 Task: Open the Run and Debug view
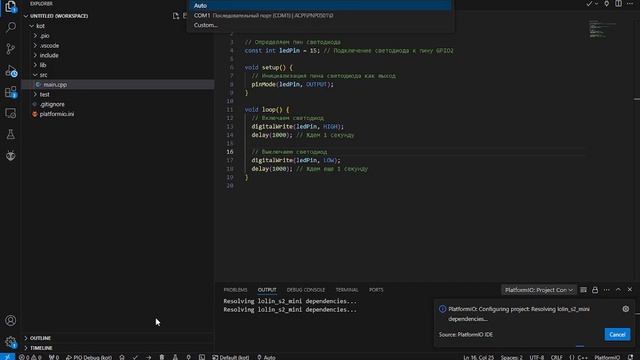coord(11,71)
